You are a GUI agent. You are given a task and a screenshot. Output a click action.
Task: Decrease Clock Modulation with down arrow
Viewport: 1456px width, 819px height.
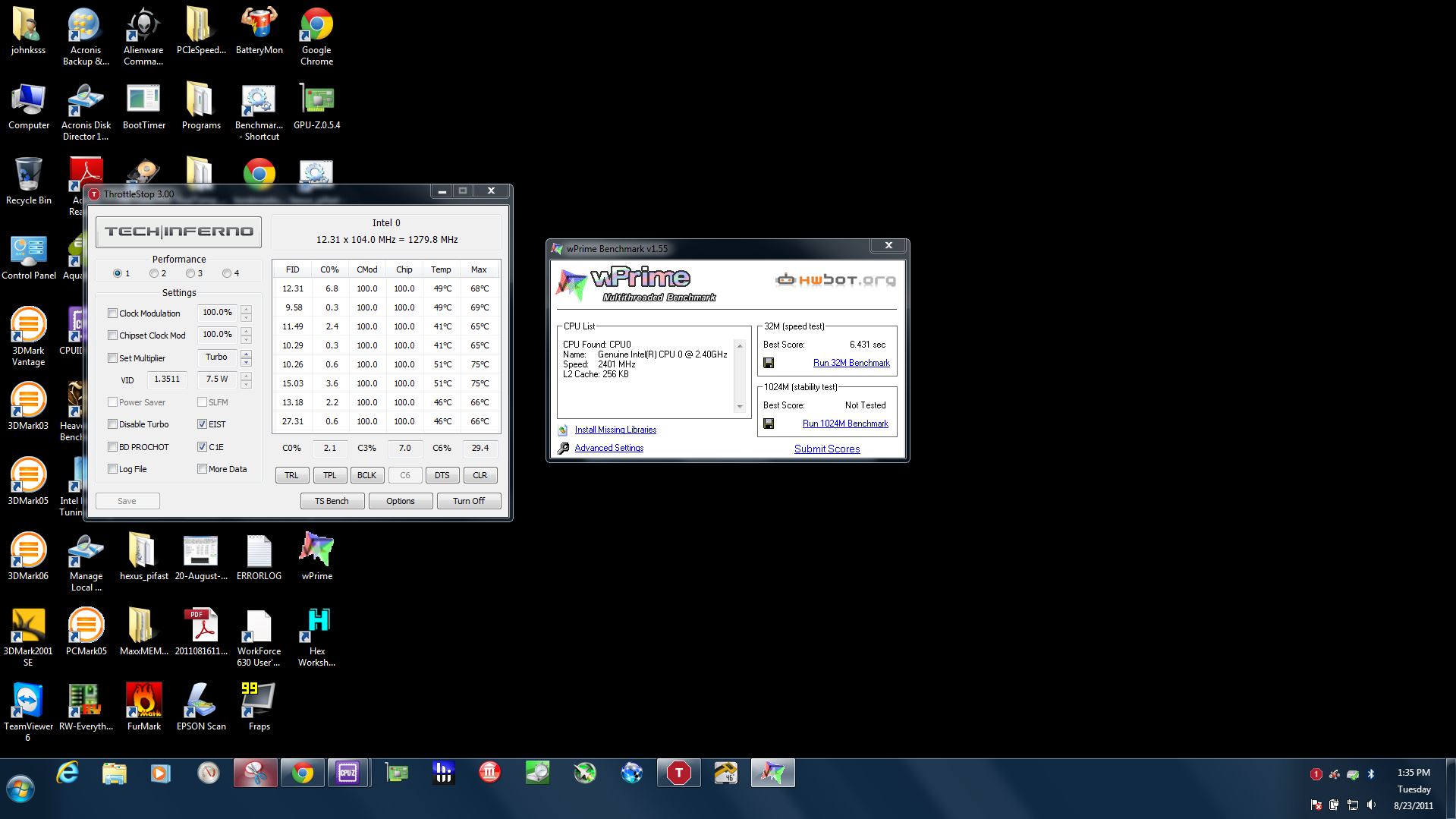point(246,317)
